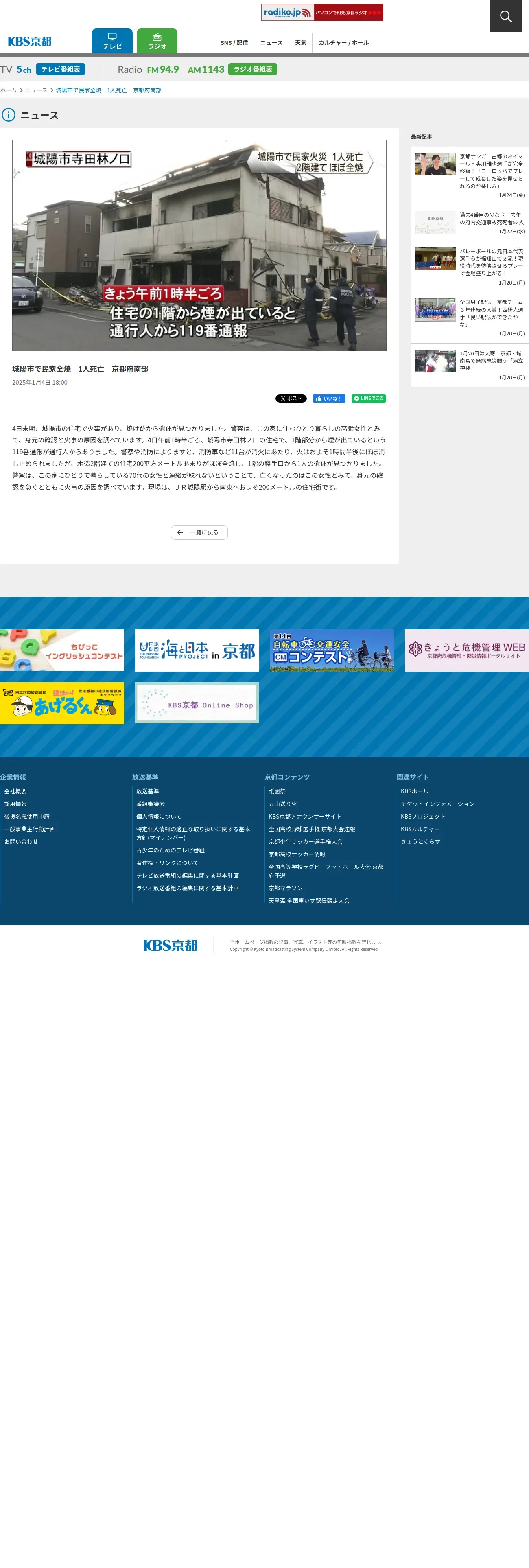Share article via X ポスト button
This screenshot has width=529, height=1568.
(291, 399)
